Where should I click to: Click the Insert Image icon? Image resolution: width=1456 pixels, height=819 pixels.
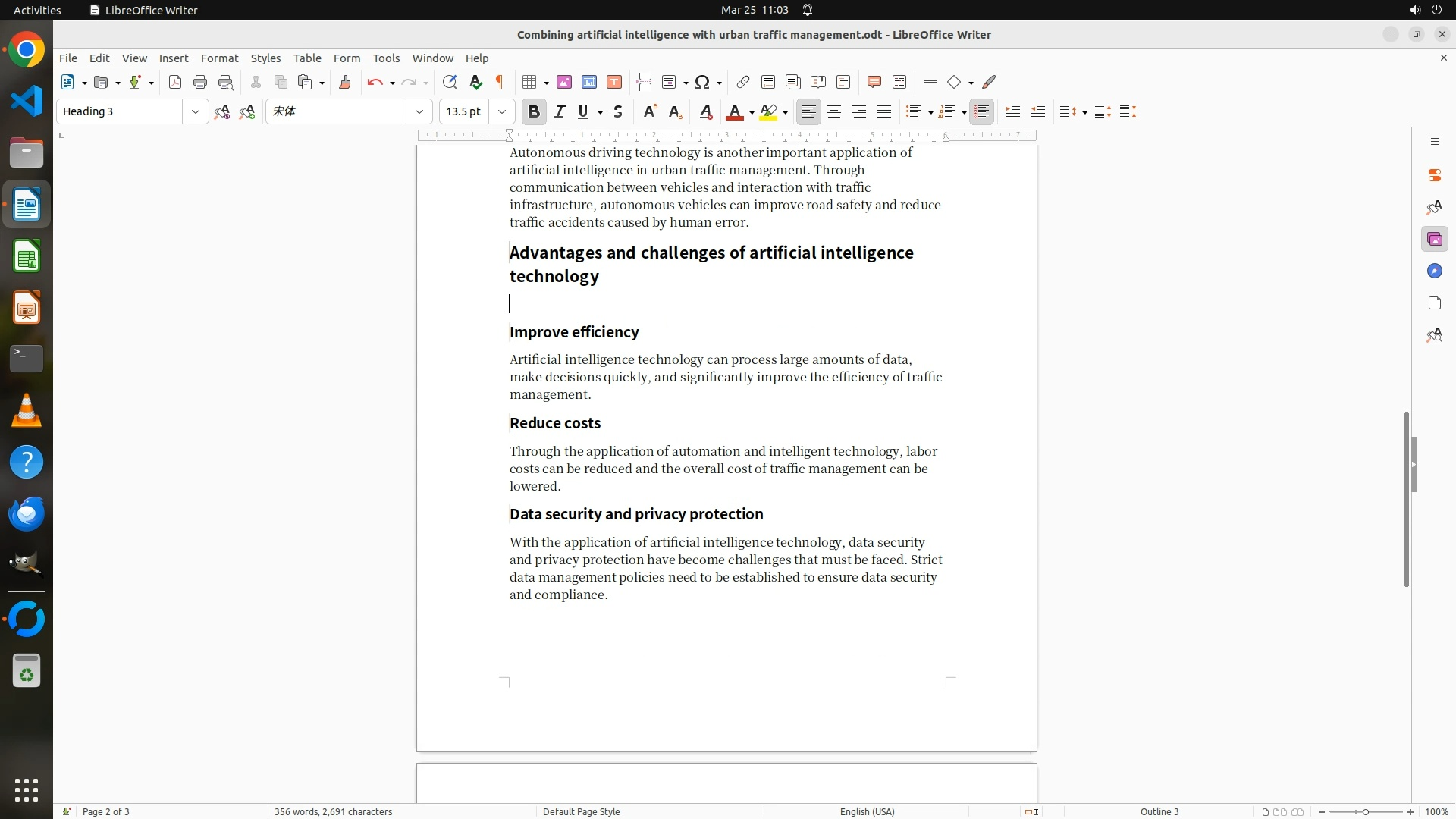pyautogui.click(x=564, y=83)
